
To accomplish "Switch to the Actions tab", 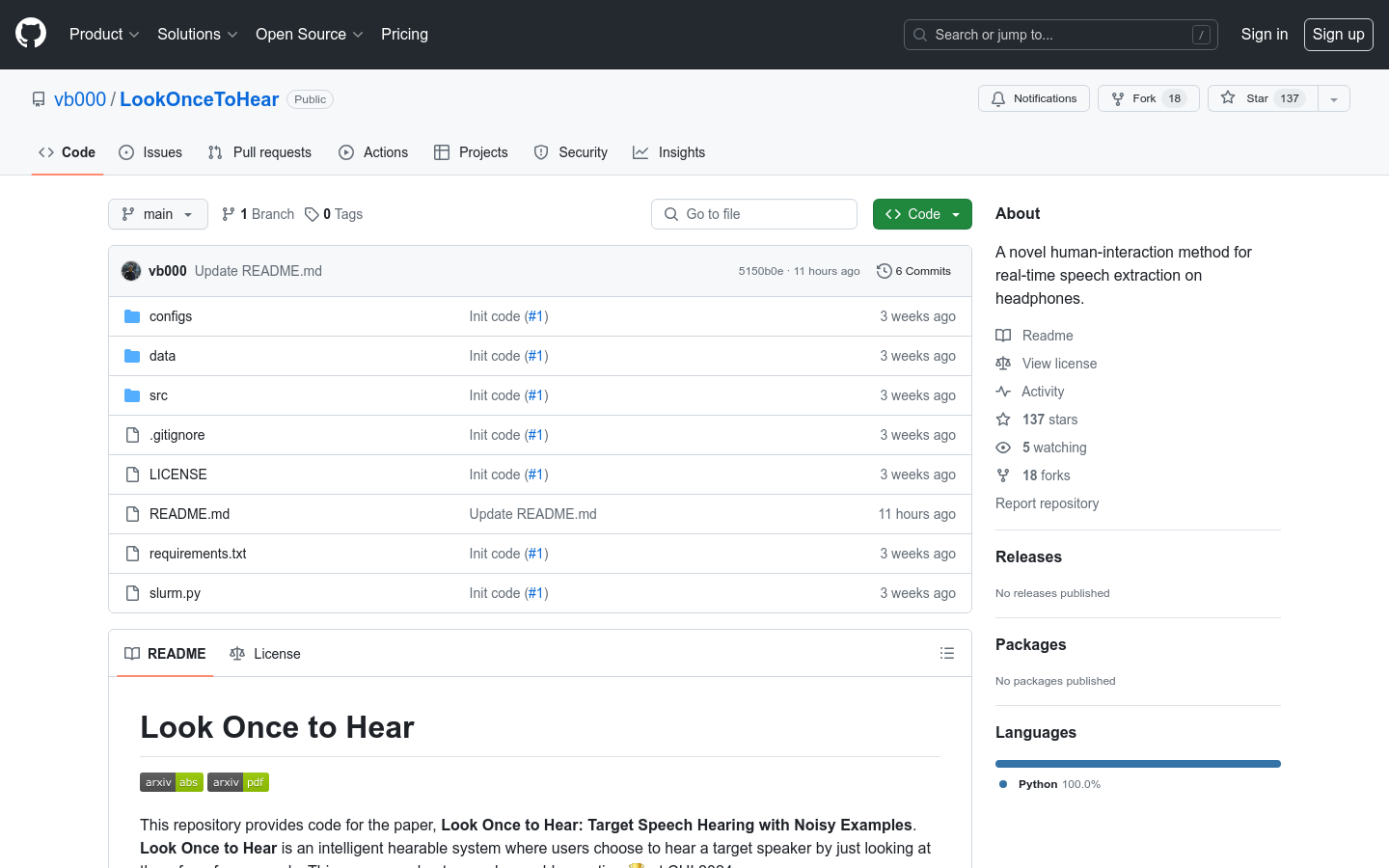I will [x=373, y=152].
